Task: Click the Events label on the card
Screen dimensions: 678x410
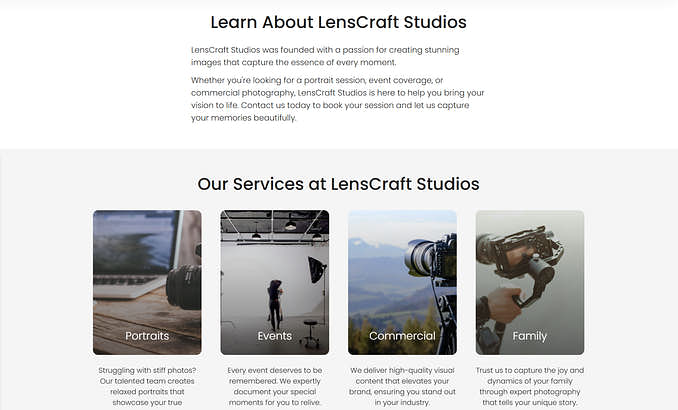Action: [x=275, y=336]
